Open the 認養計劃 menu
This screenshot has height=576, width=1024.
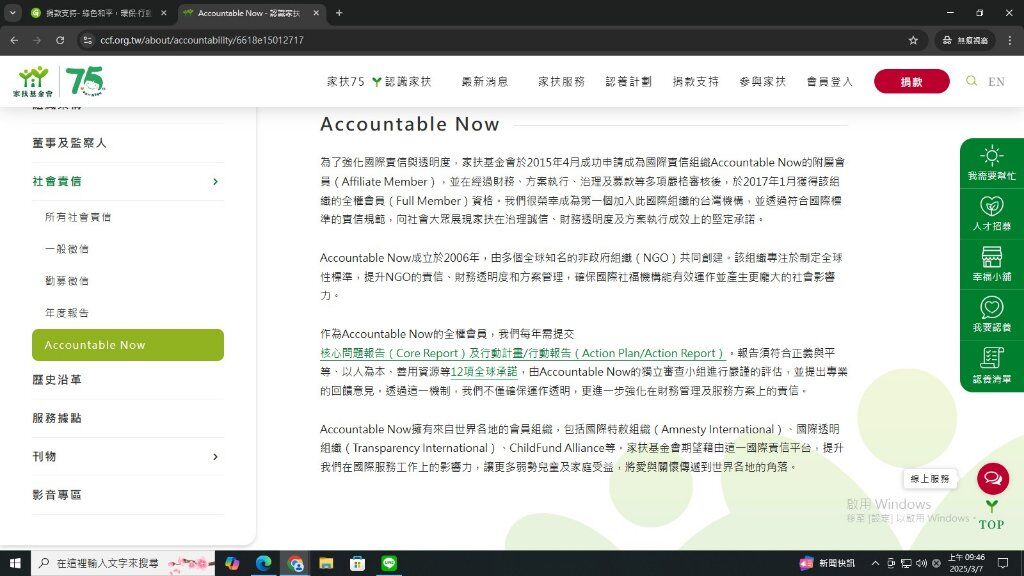(x=628, y=82)
